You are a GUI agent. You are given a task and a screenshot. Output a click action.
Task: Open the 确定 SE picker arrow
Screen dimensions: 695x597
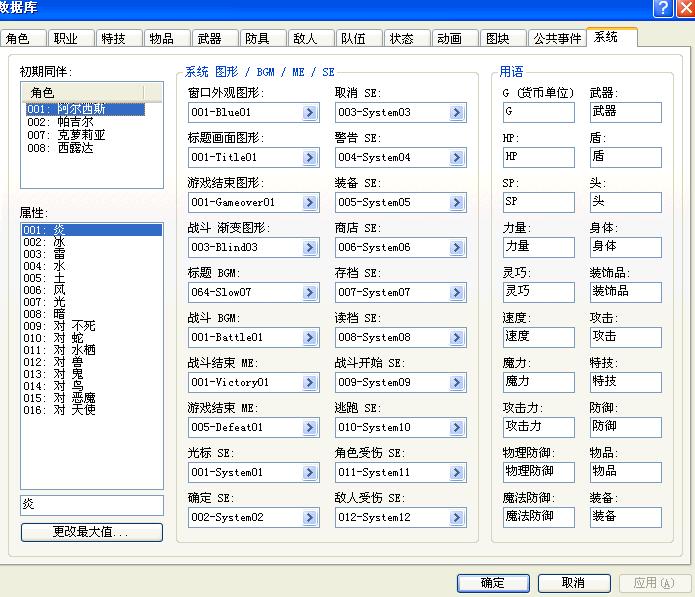310,518
